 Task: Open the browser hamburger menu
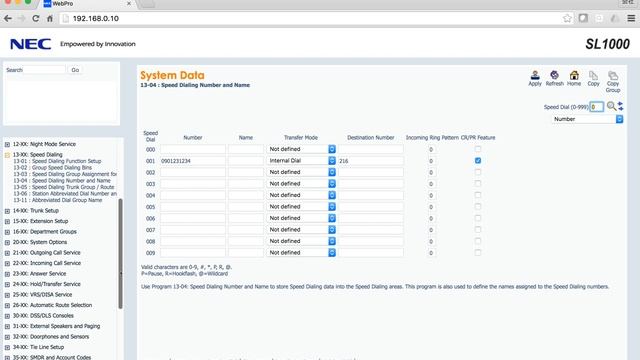click(x=631, y=18)
